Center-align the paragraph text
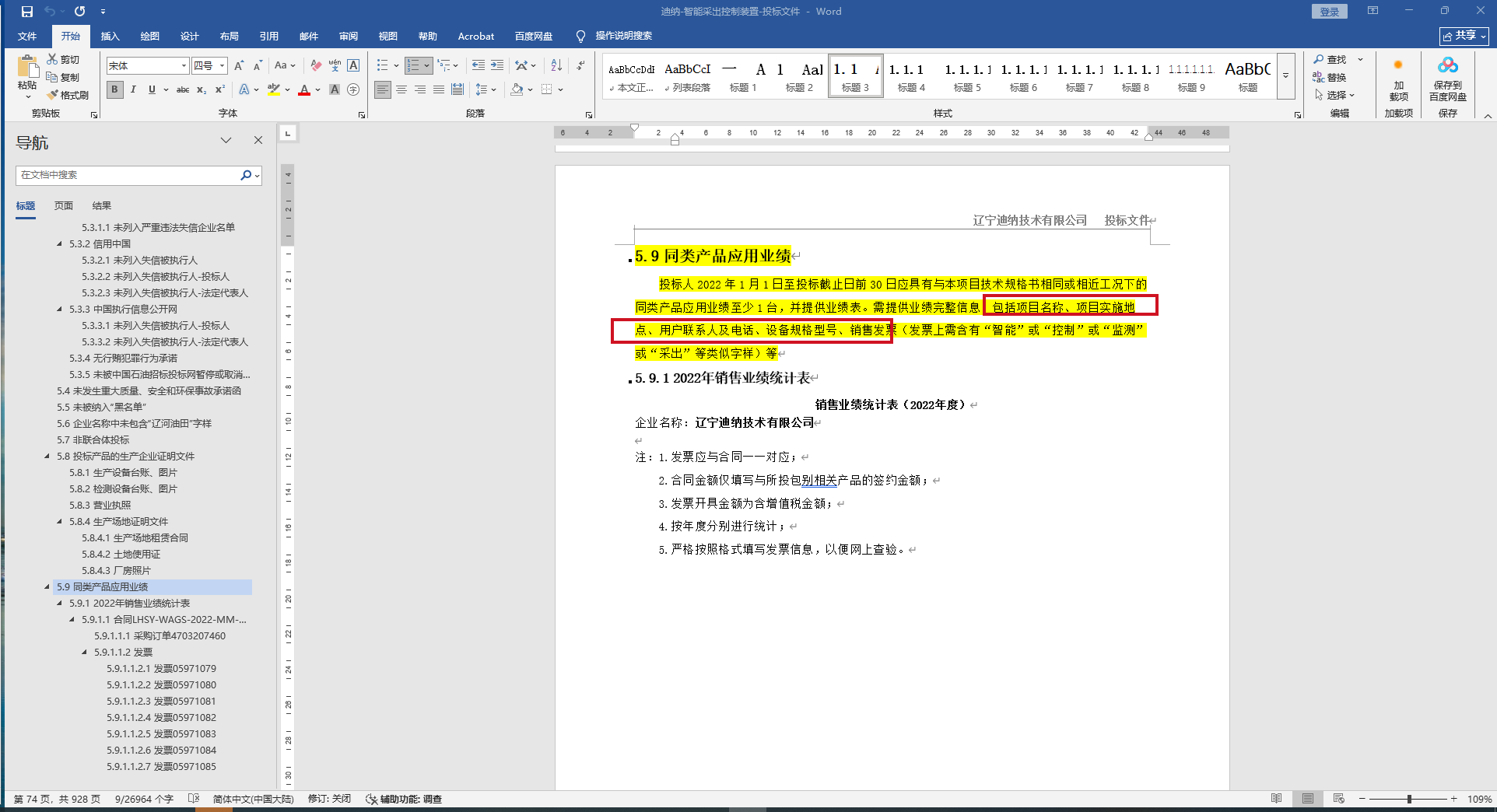 click(x=401, y=89)
